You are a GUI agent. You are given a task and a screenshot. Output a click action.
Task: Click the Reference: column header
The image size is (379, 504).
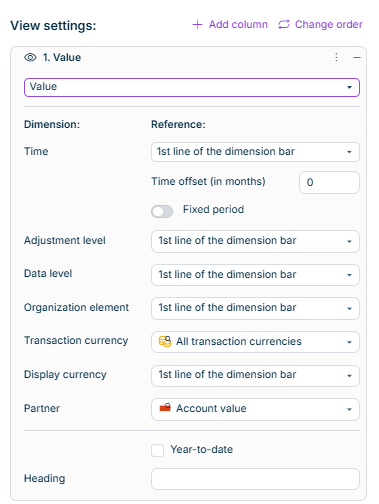178,125
